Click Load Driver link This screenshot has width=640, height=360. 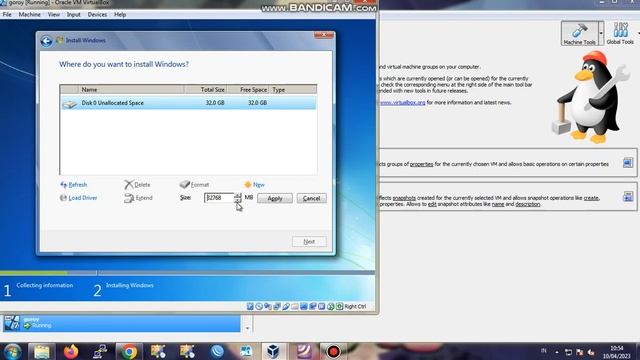pos(78,198)
